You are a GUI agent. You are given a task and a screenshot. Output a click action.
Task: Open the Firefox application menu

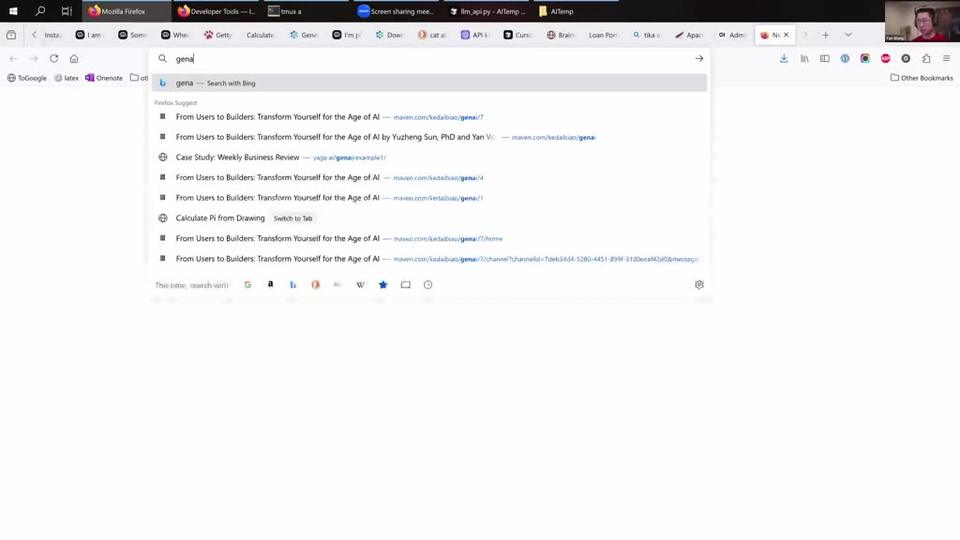tap(947, 59)
